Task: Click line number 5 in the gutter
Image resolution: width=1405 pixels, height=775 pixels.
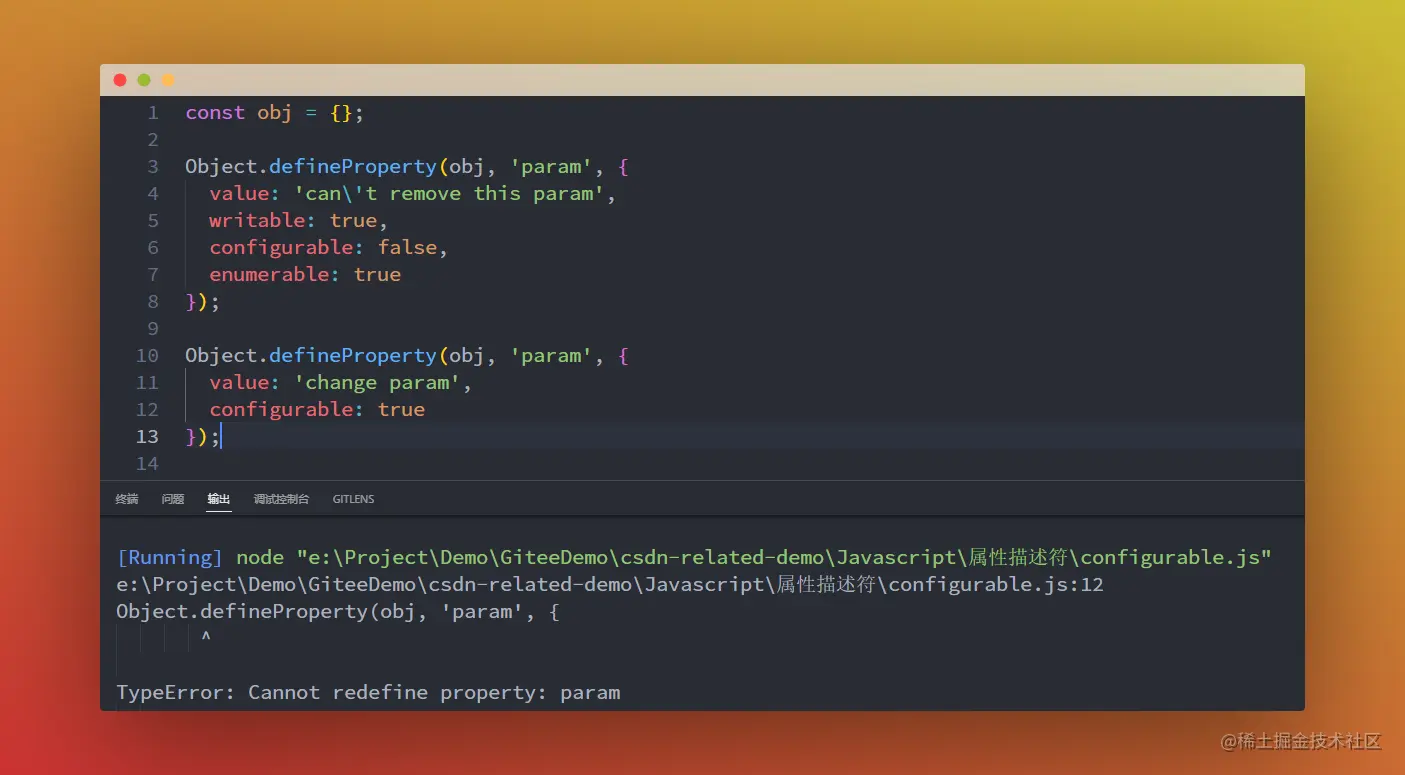Action: pyautogui.click(x=153, y=221)
